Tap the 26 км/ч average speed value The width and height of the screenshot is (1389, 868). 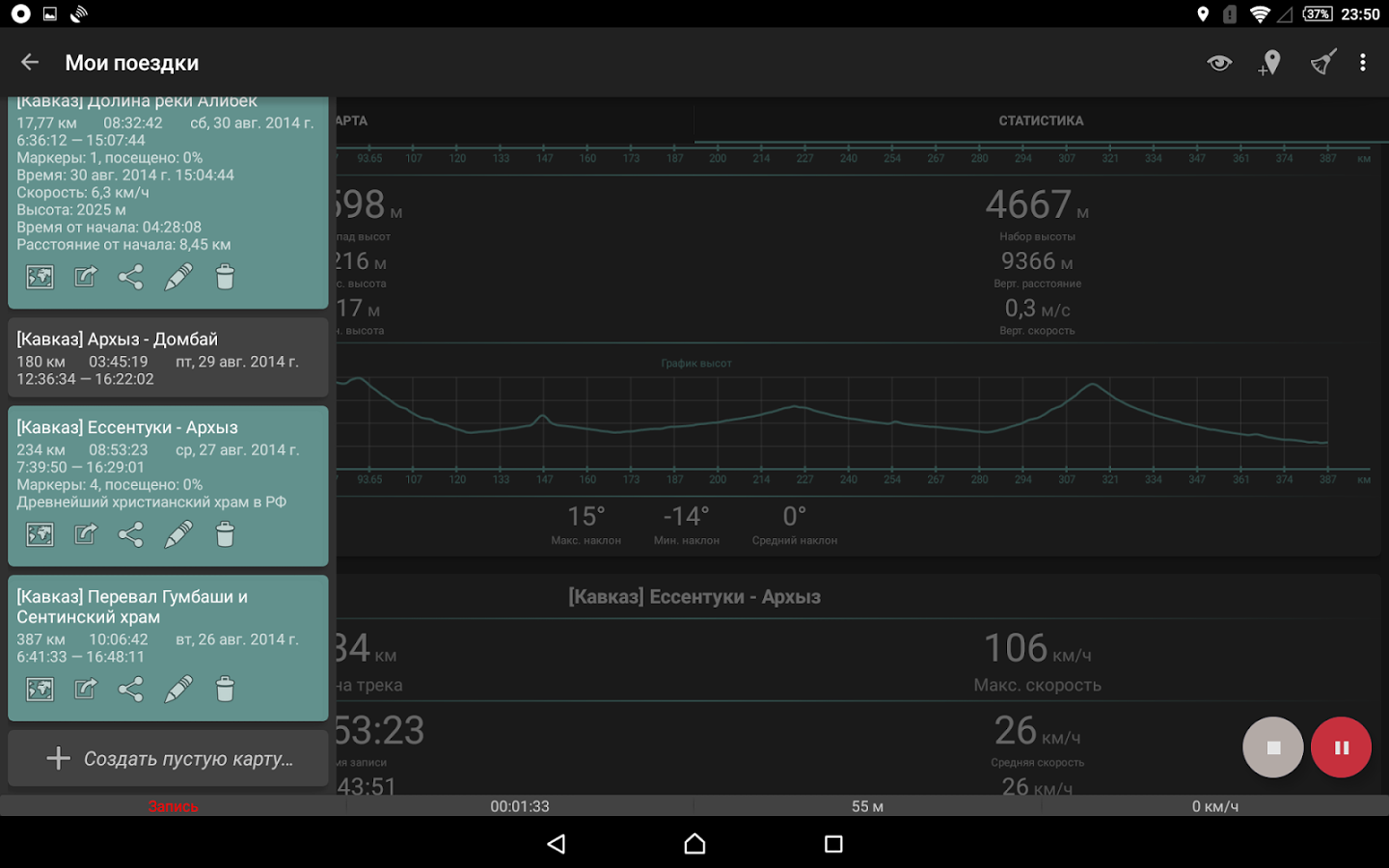[x=1037, y=731]
